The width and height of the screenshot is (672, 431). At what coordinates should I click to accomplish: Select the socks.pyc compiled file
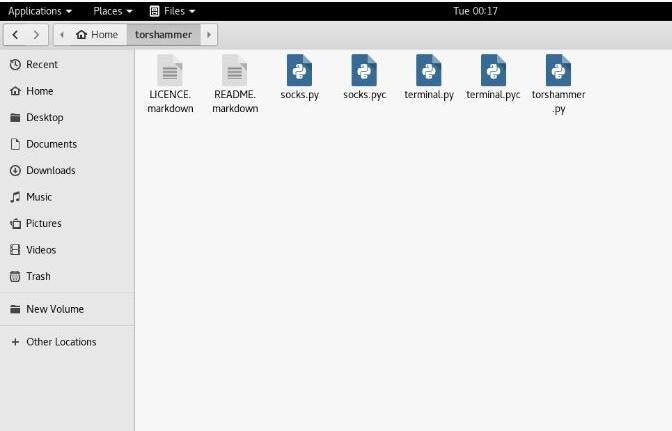coord(364,72)
